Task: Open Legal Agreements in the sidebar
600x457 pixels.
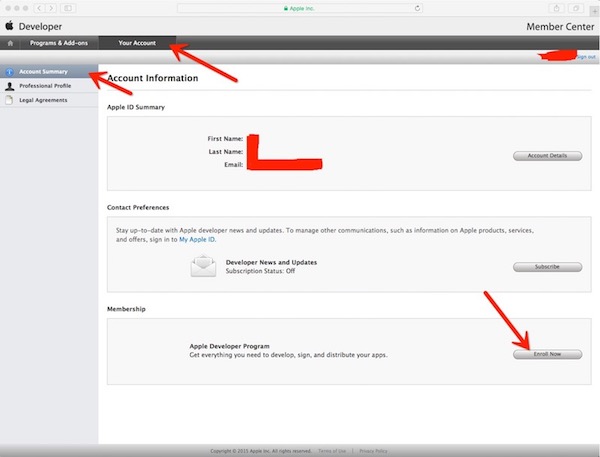Action: (45, 101)
